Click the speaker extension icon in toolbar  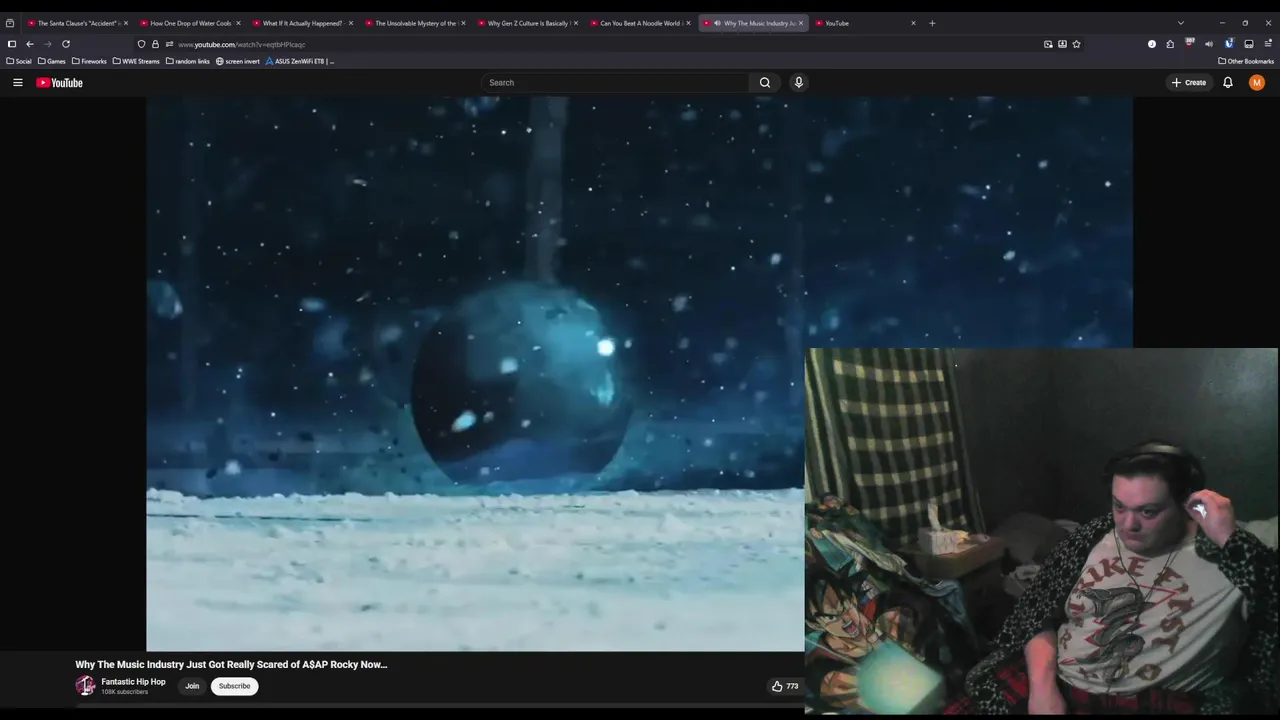click(1209, 44)
